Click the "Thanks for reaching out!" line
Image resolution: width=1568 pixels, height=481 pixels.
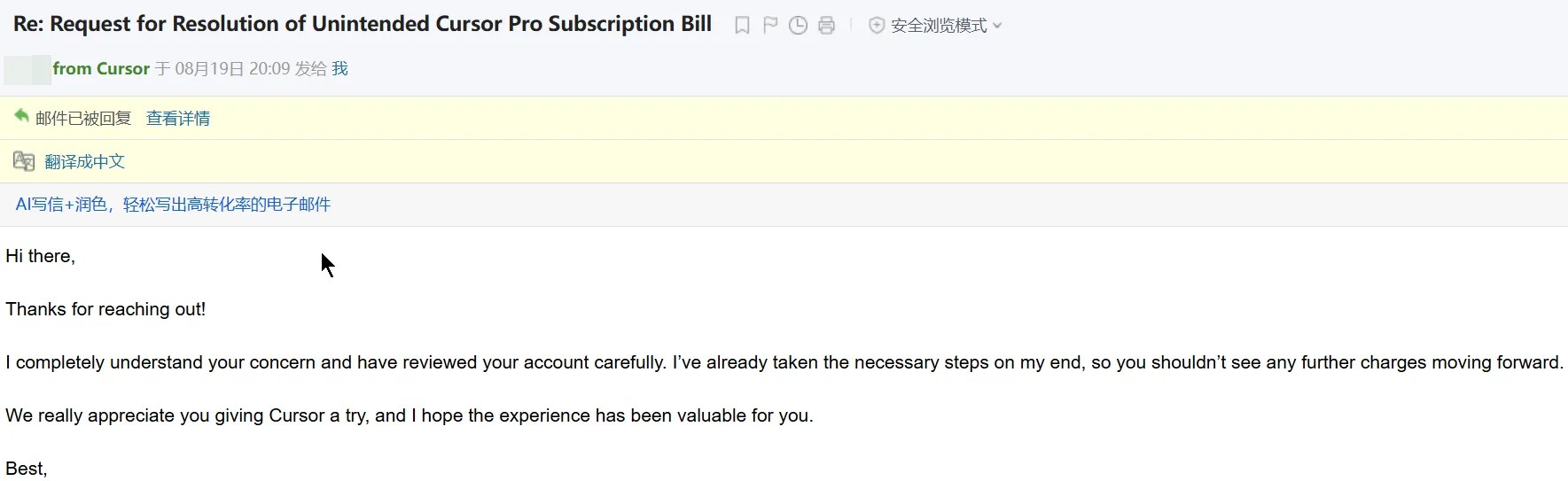coord(105,309)
